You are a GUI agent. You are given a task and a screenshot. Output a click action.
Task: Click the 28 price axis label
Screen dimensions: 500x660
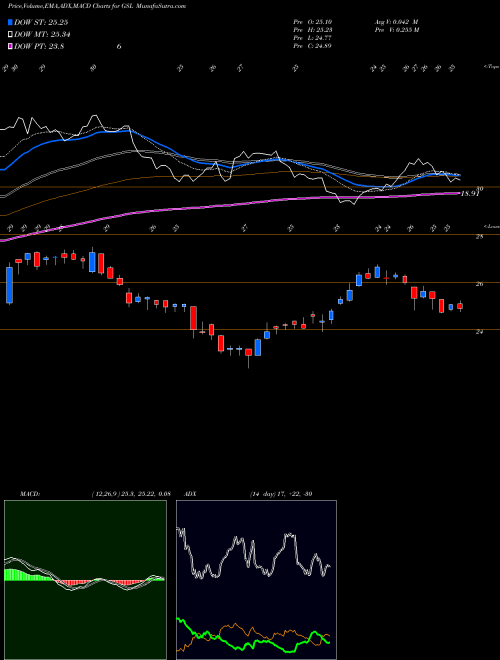pos(479,237)
